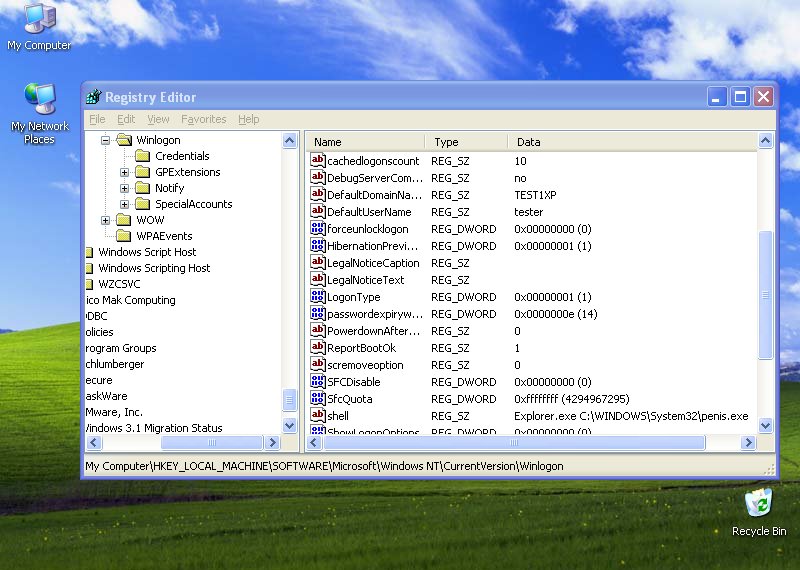Click the string icon beside DebugServerCom...
Image resolution: width=800 pixels, height=570 pixels.
[318, 178]
